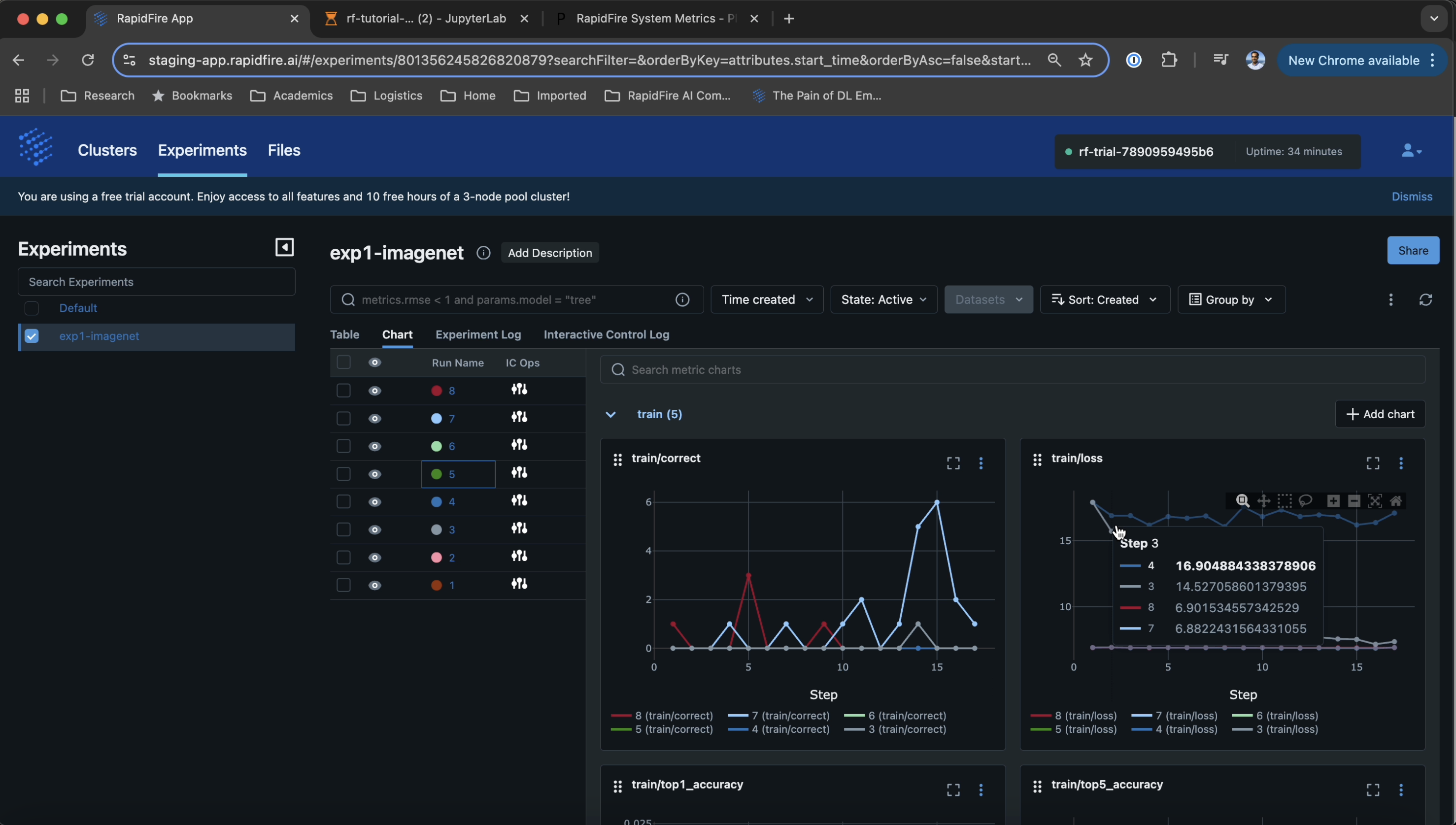Collapse the train (5) chart section

[610, 415]
